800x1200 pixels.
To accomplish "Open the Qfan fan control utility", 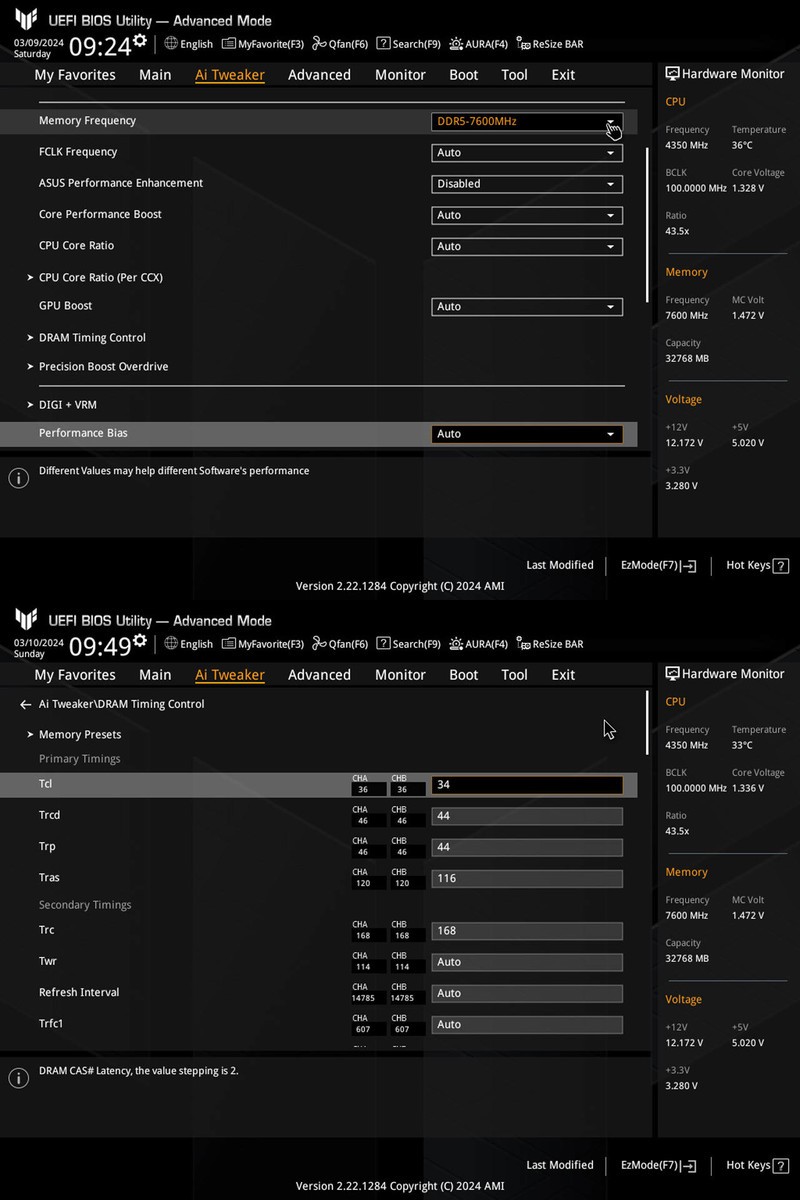I will point(340,43).
